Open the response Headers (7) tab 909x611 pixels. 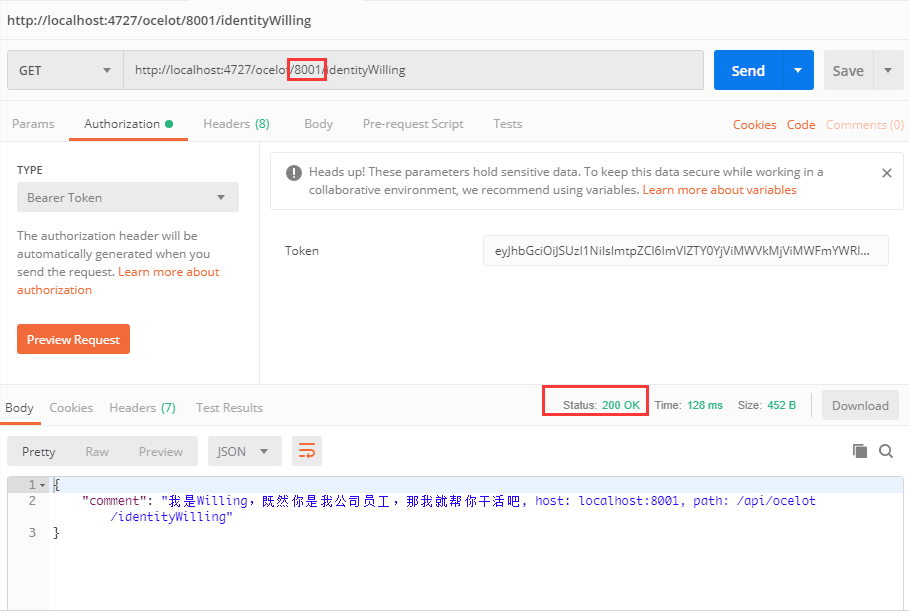point(142,408)
